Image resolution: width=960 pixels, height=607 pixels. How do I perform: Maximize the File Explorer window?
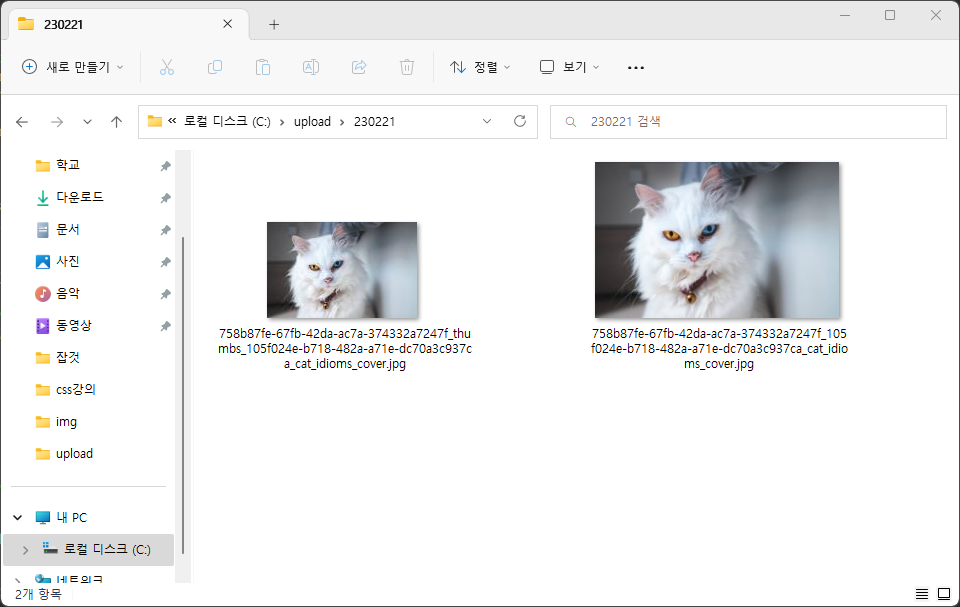pyautogui.click(x=890, y=15)
